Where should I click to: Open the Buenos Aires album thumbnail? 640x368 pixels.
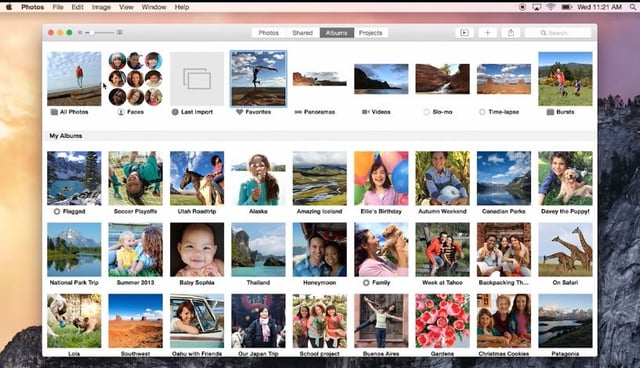(x=381, y=321)
